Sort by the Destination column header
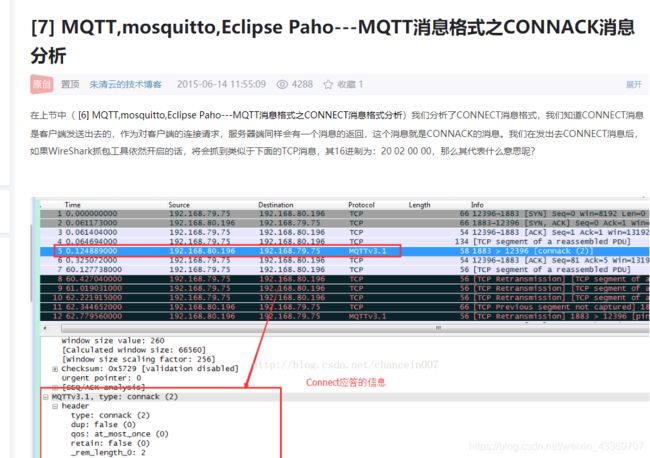This screenshot has height=458, width=650. (x=276, y=205)
